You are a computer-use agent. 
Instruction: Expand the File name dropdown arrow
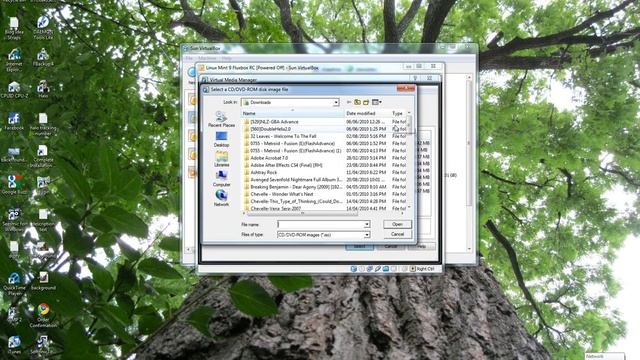pos(367,224)
